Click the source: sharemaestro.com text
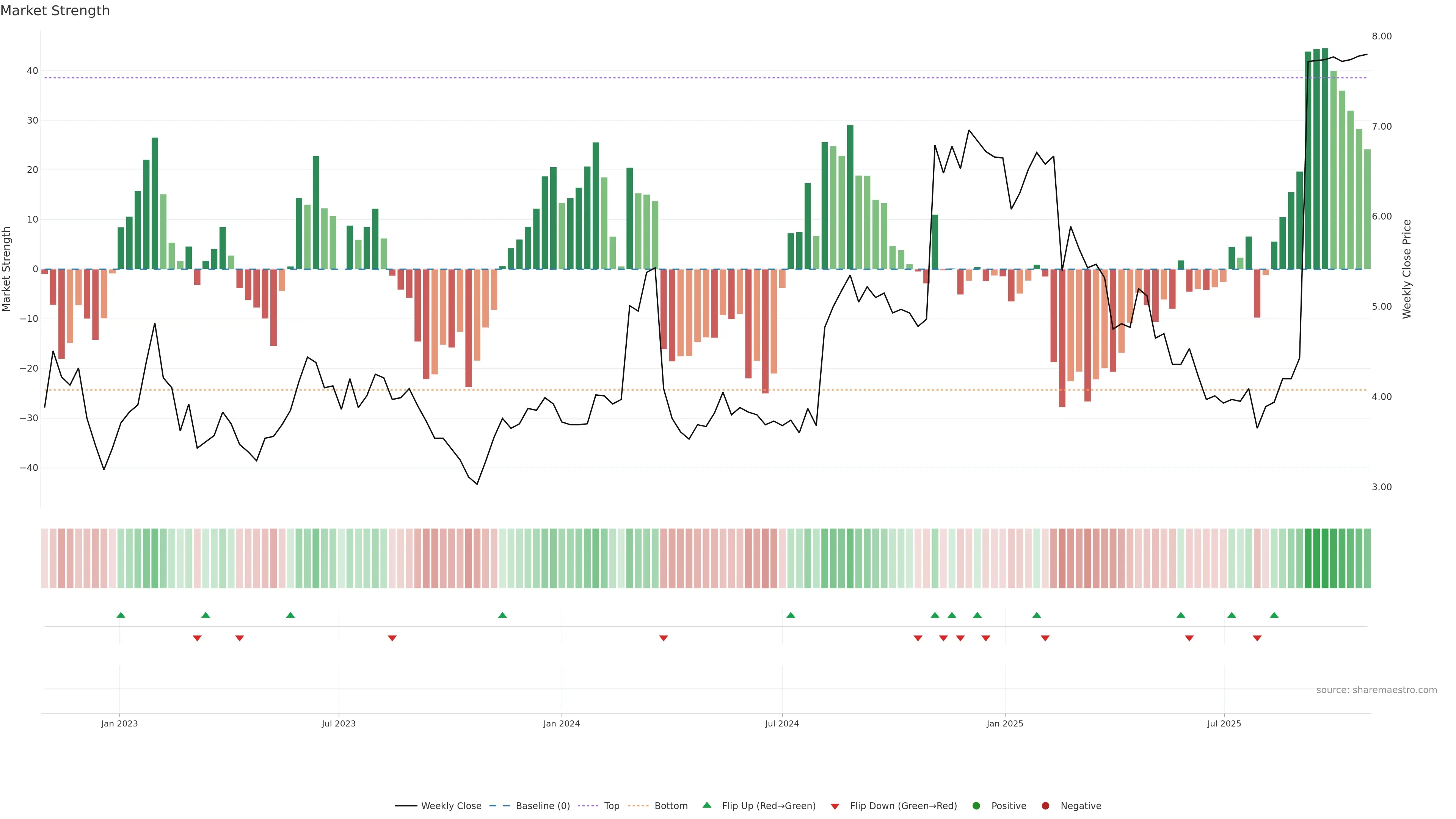Image resolution: width=1456 pixels, height=819 pixels. pos(1376,690)
